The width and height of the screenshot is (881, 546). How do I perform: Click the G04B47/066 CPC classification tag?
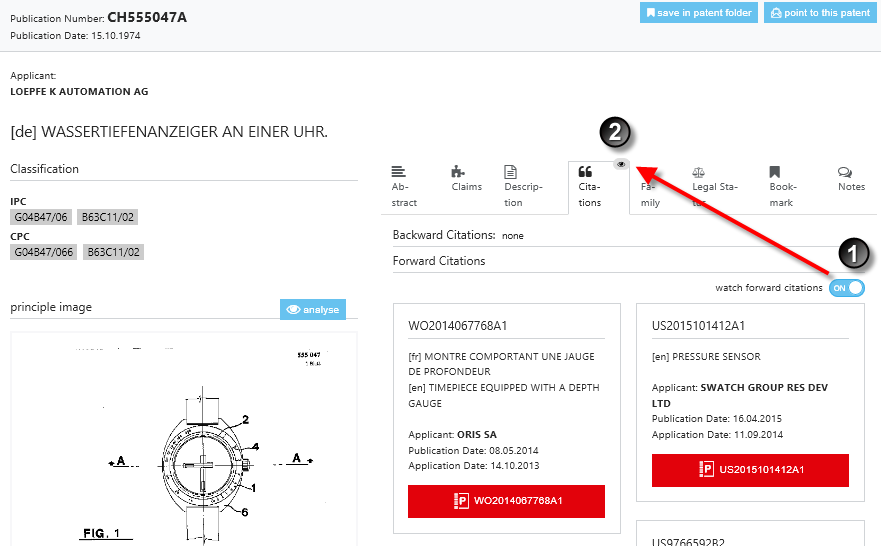pos(43,252)
